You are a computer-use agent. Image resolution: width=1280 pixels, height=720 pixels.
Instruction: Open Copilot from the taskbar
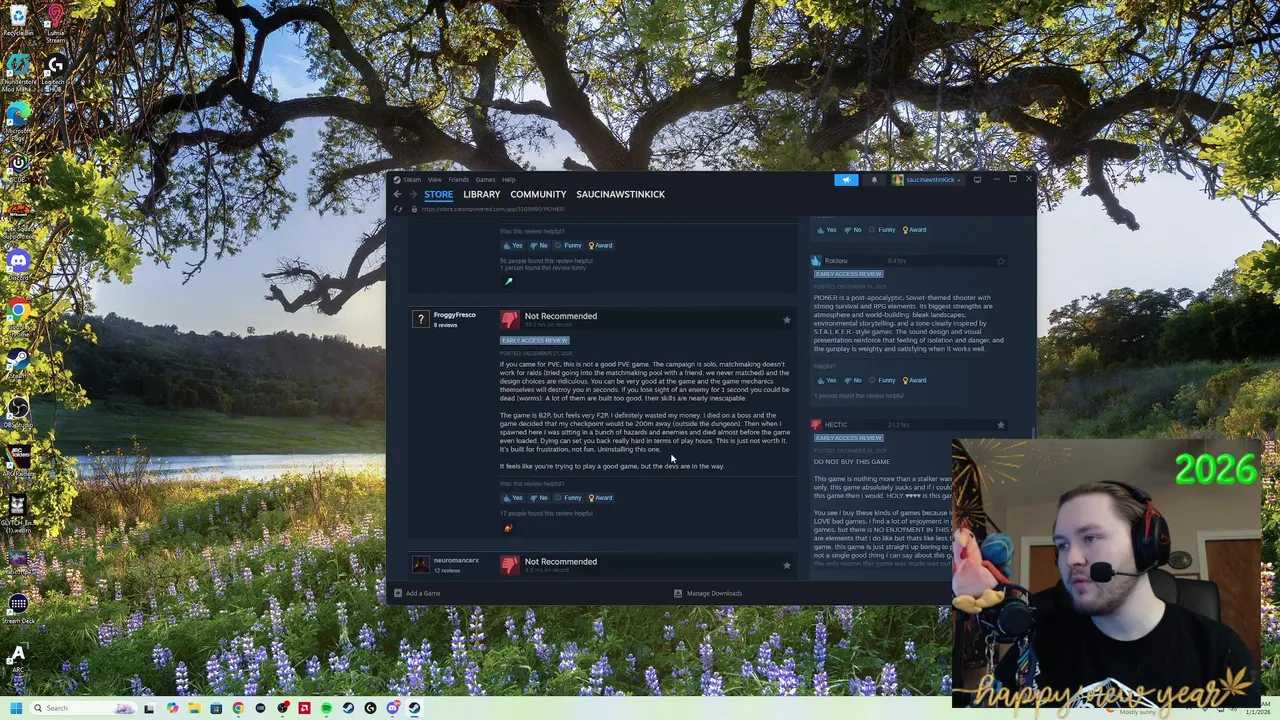tap(172, 708)
